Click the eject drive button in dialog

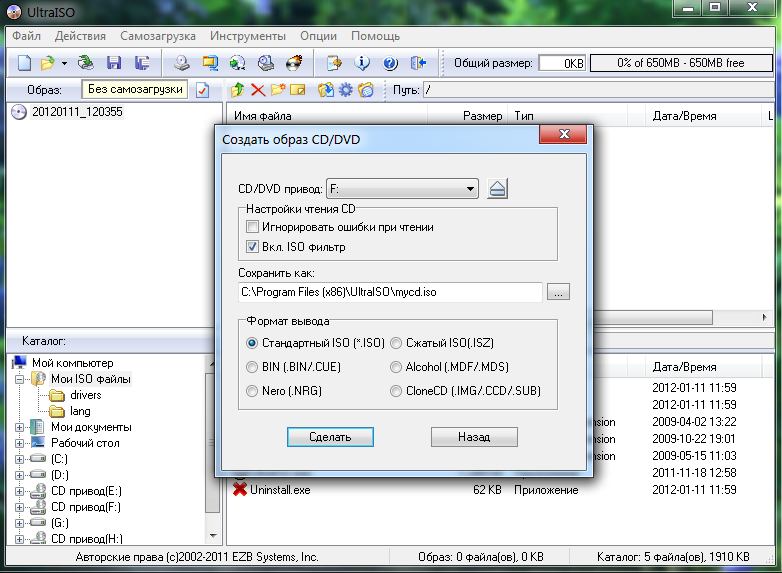[x=497, y=189]
